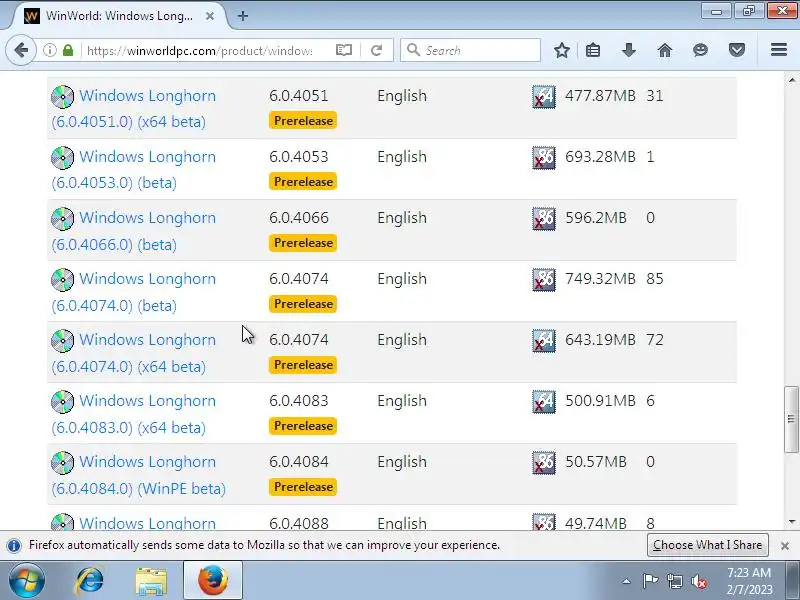The height and width of the screenshot is (600, 800).
Task: Open the Downloads arrow panel
Action: pyautogui.click(x=629, y=50)
